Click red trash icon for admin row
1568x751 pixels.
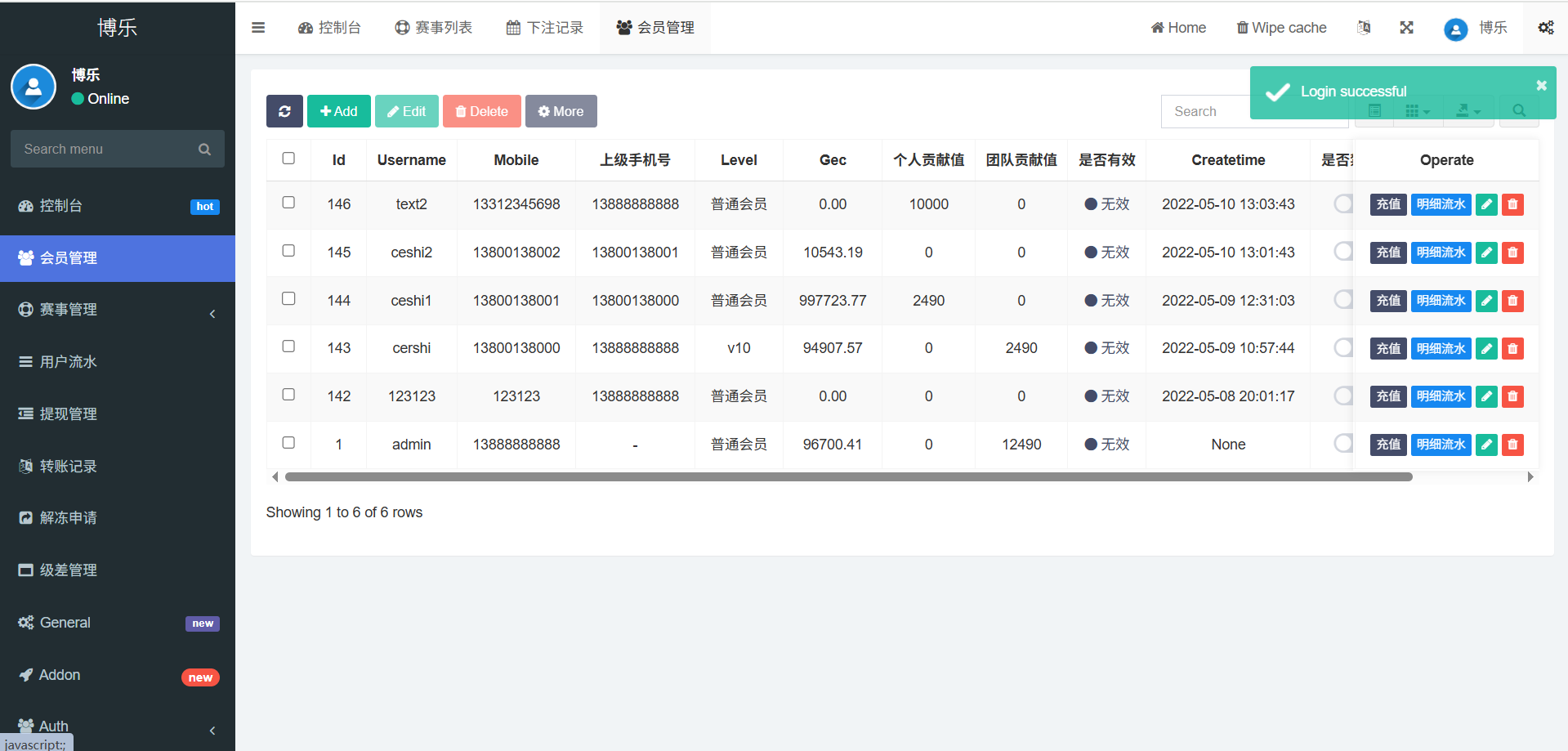[1512, 445]
